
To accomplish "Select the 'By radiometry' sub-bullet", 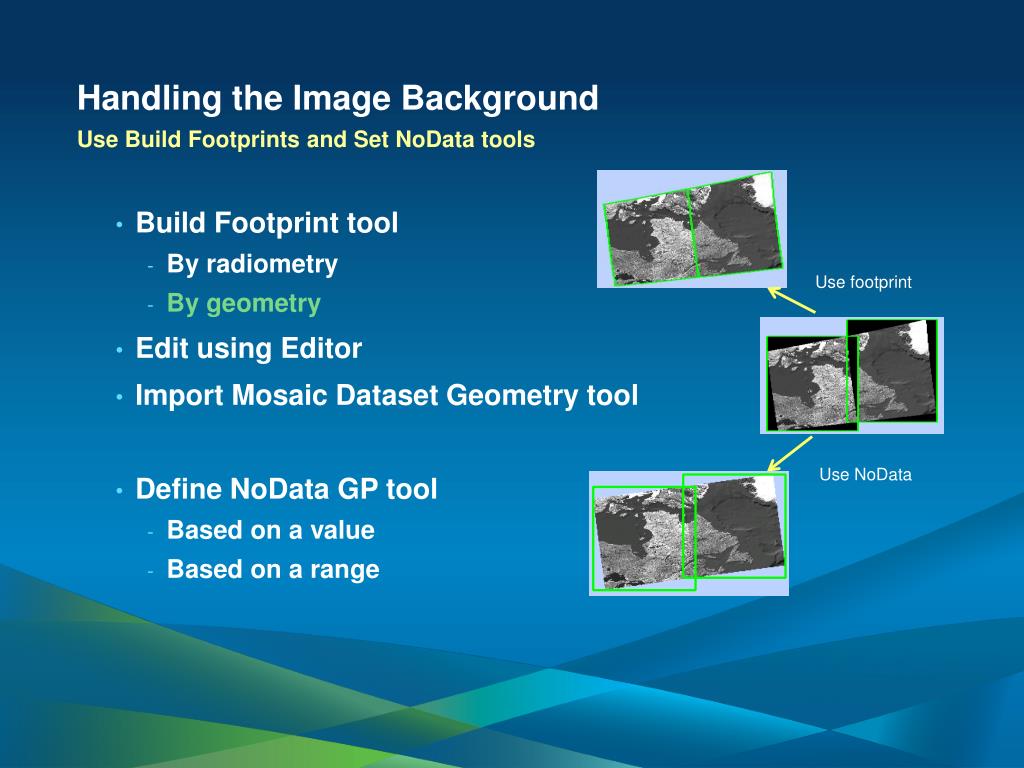I will 252,264.
